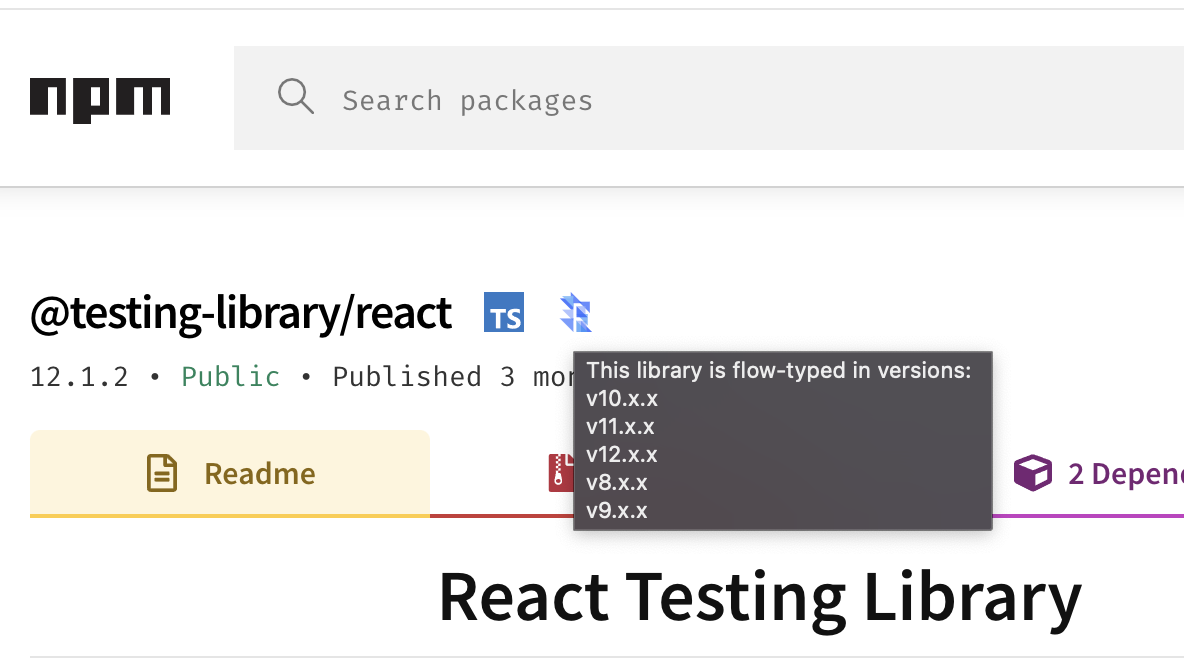
Task: Focus the Search packages field
Action: click(x=708, y=98)
